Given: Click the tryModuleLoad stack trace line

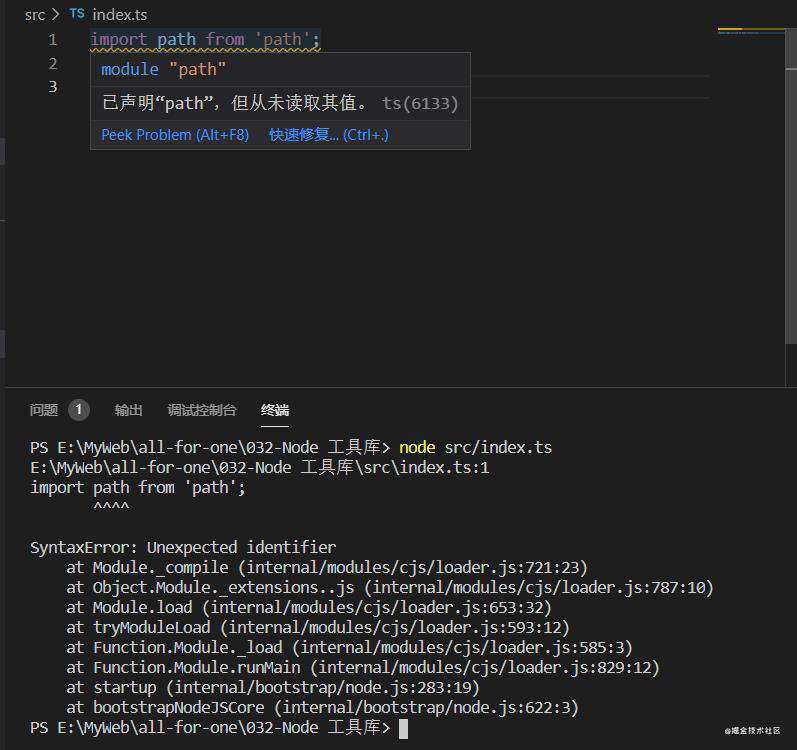Looking at the screenshot, I should coord(318,628).
